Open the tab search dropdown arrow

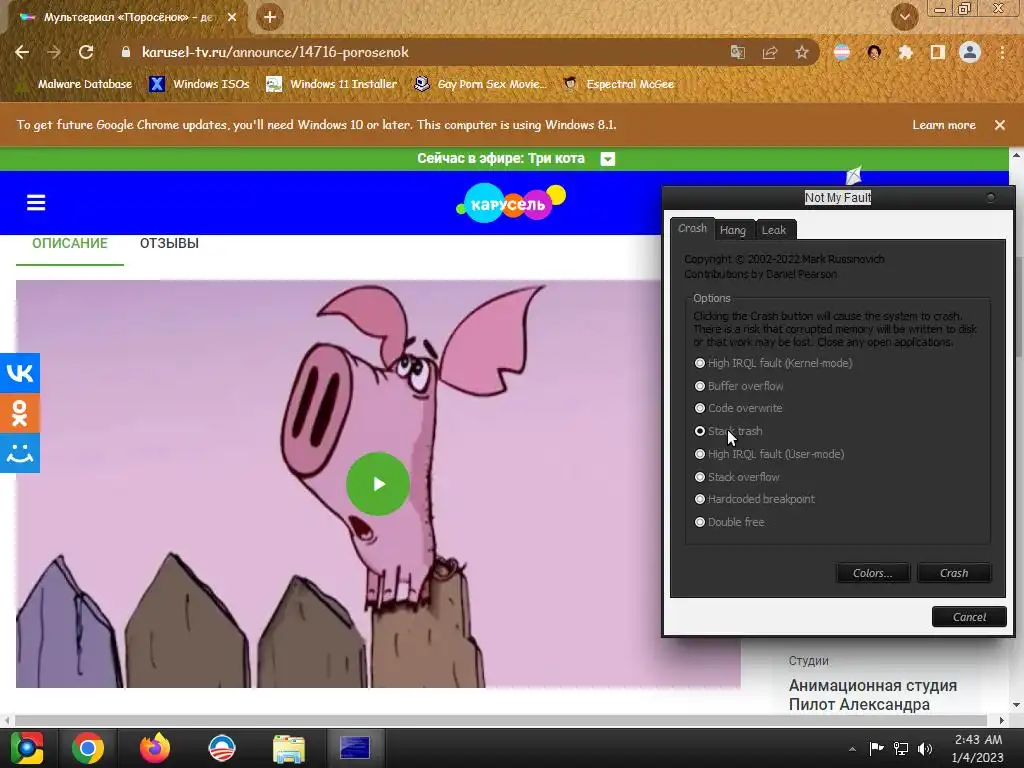tap(904, 17)
